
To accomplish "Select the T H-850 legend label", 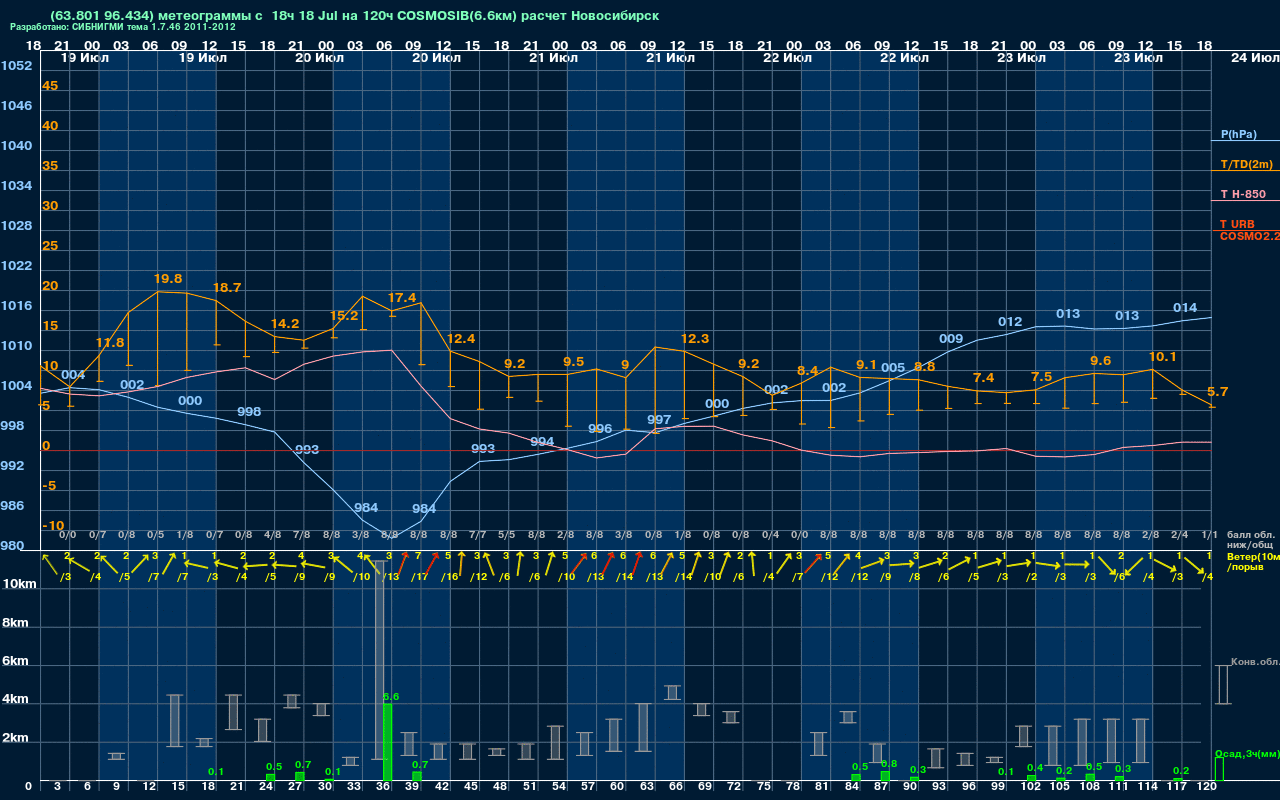I will (1243, 194).
